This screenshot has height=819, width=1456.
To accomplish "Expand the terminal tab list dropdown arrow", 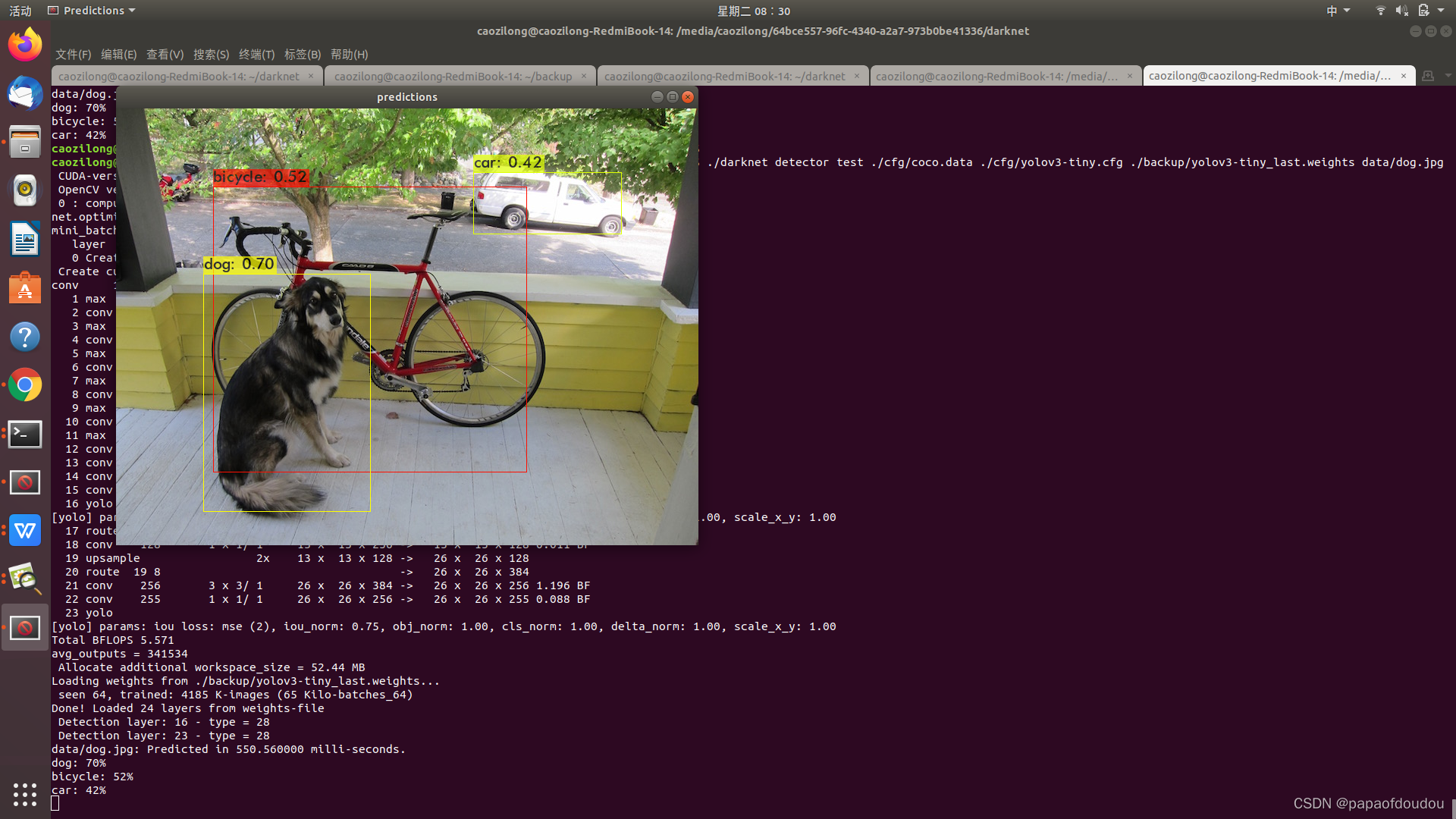I will point(1448,76).
